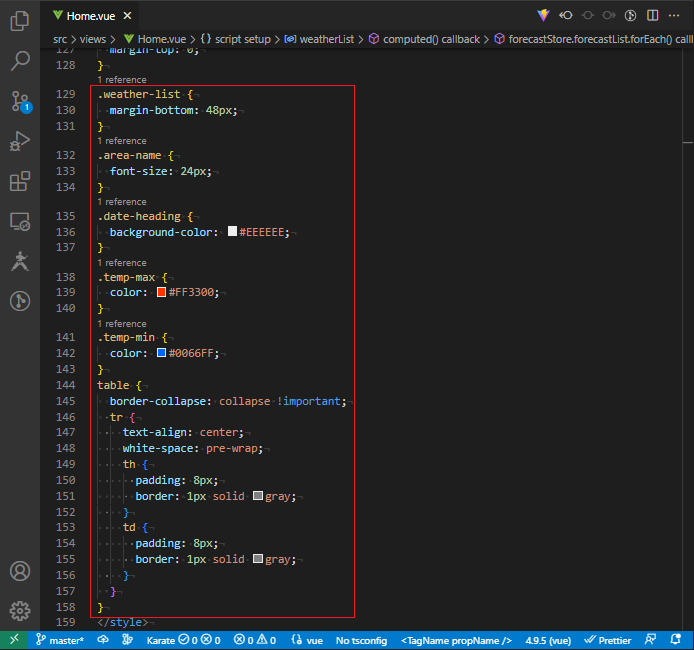This screenshot has width=694, height=650.
Task: Go to previous change in editor toolbar
Action: [565, 15]
